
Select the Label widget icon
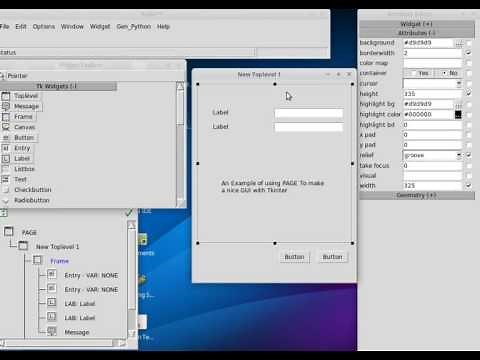(x=6, y=159)
